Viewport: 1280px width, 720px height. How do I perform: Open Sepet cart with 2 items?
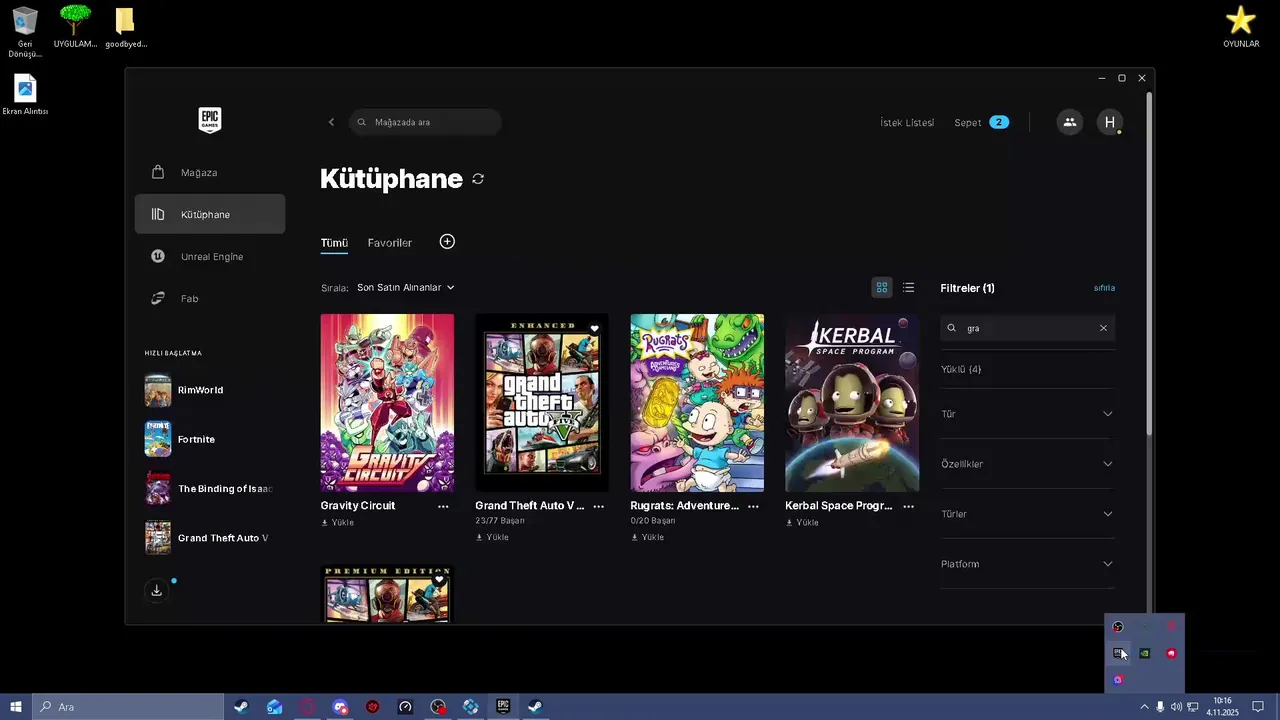(981, 122)
